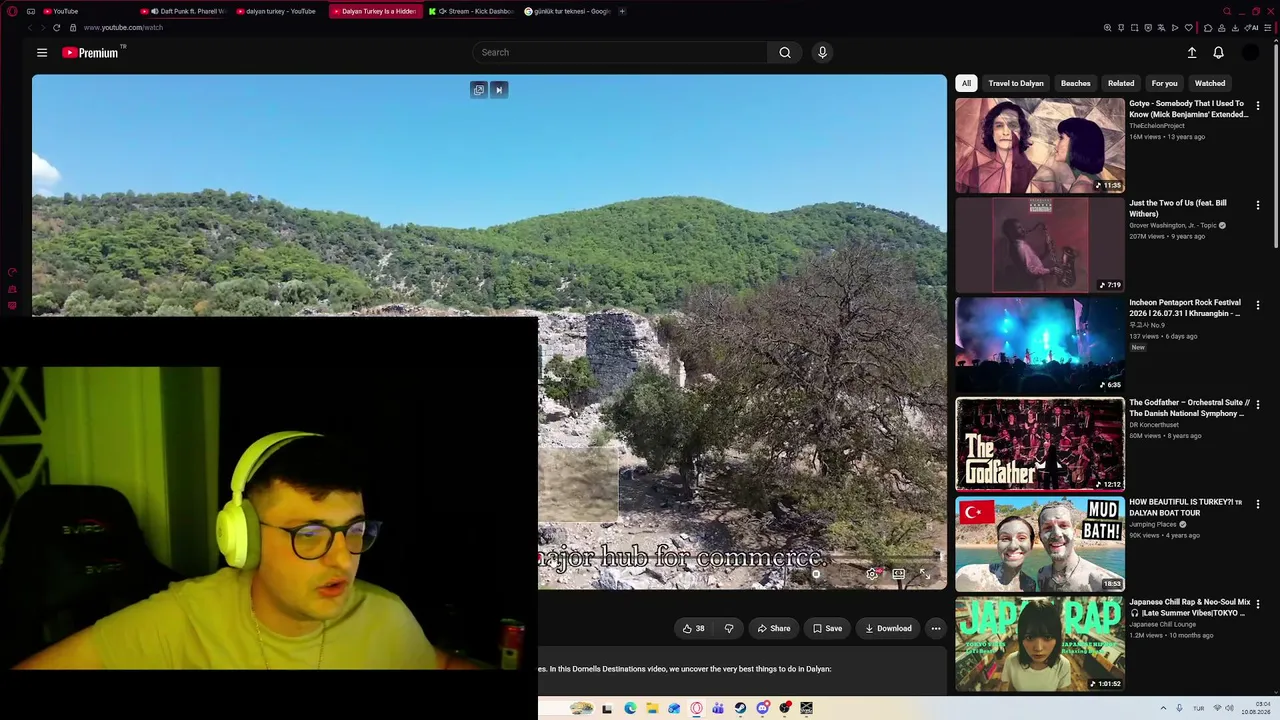This screenshot has height=720, width=1280.
Task: Switch the player to theater mode
Action: (x=898, y=574)
